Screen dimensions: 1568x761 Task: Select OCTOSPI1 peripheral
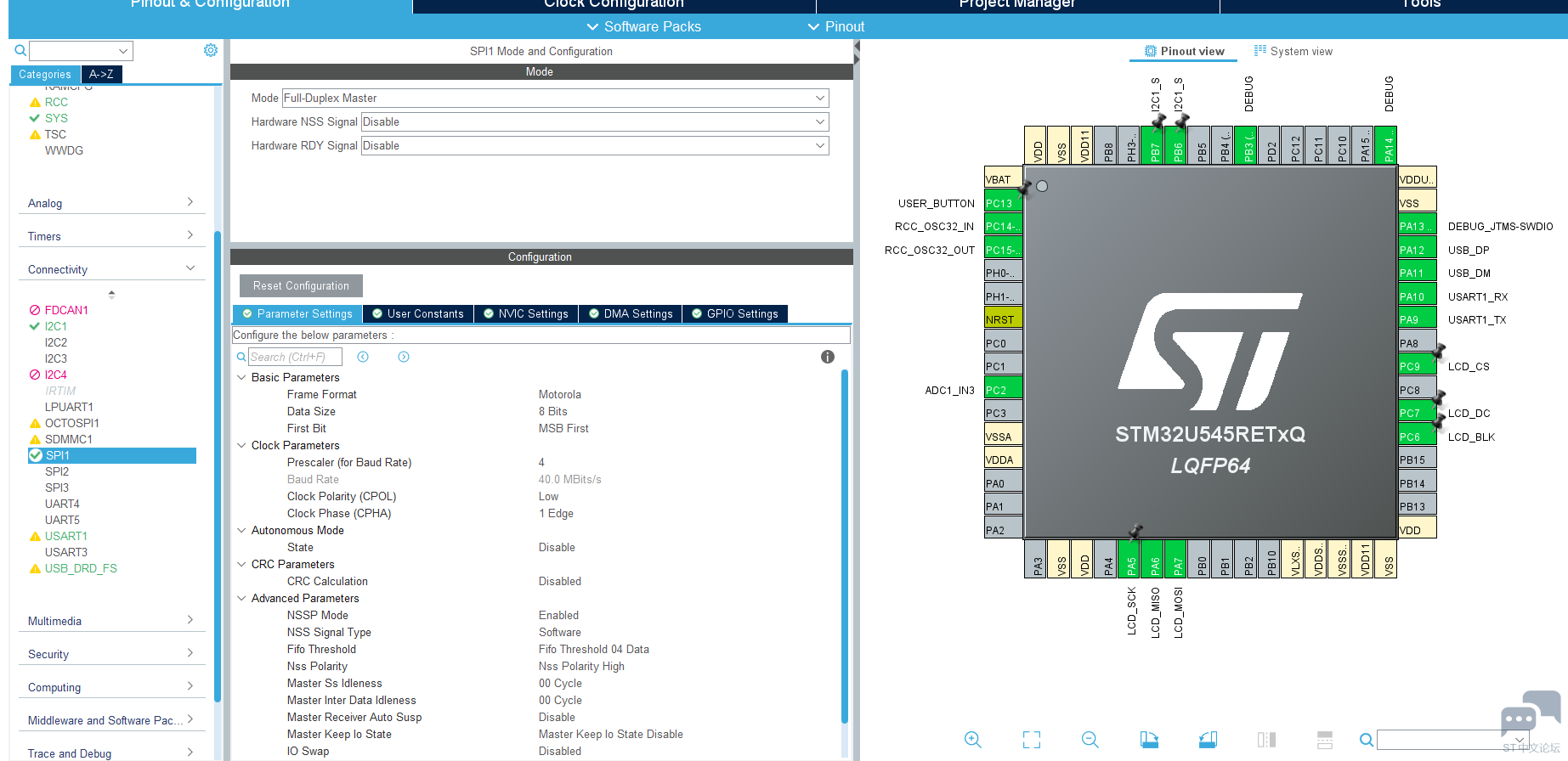pyautogui.click(x=72, y=423)
